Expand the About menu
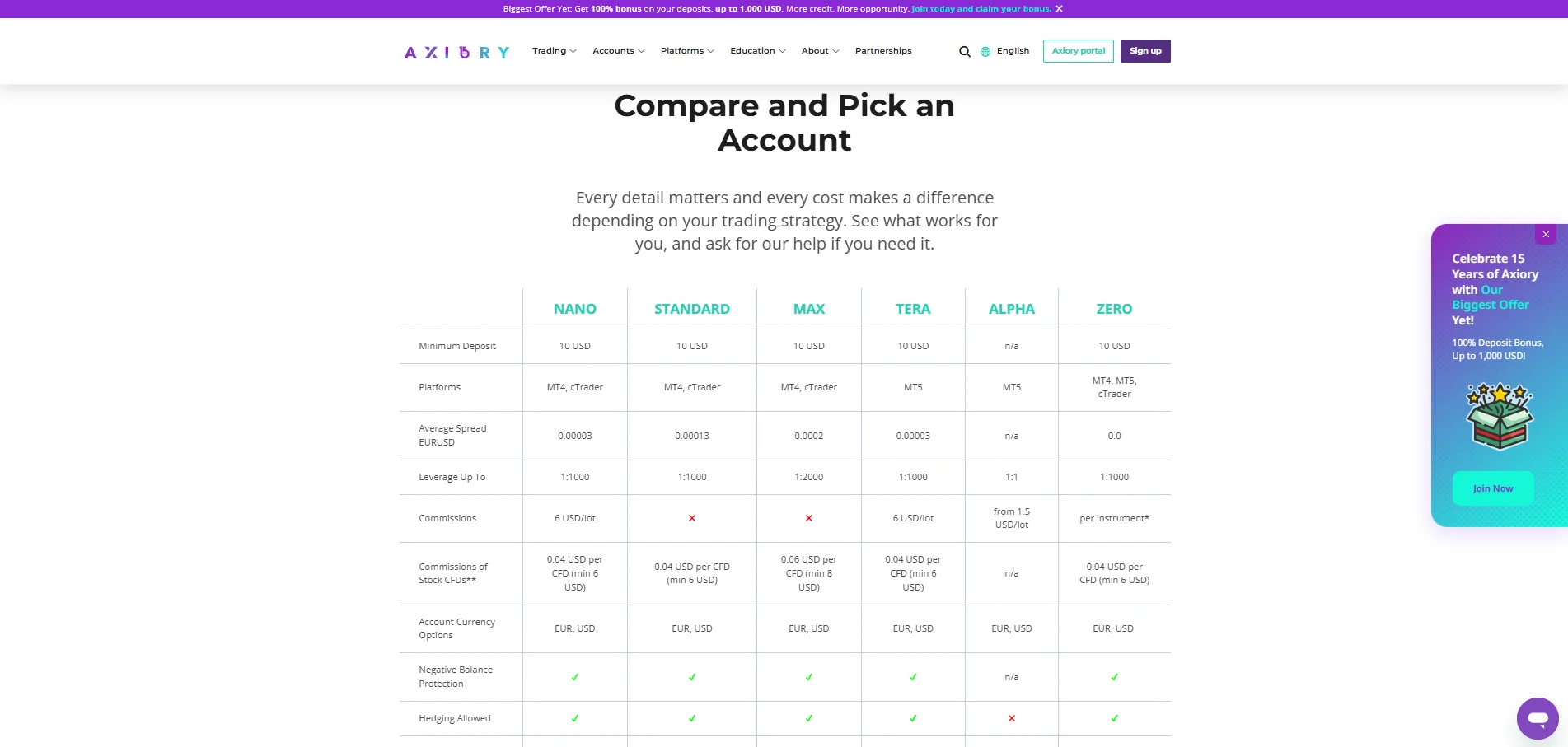The image size is (1568, 747). coord(820,51)
